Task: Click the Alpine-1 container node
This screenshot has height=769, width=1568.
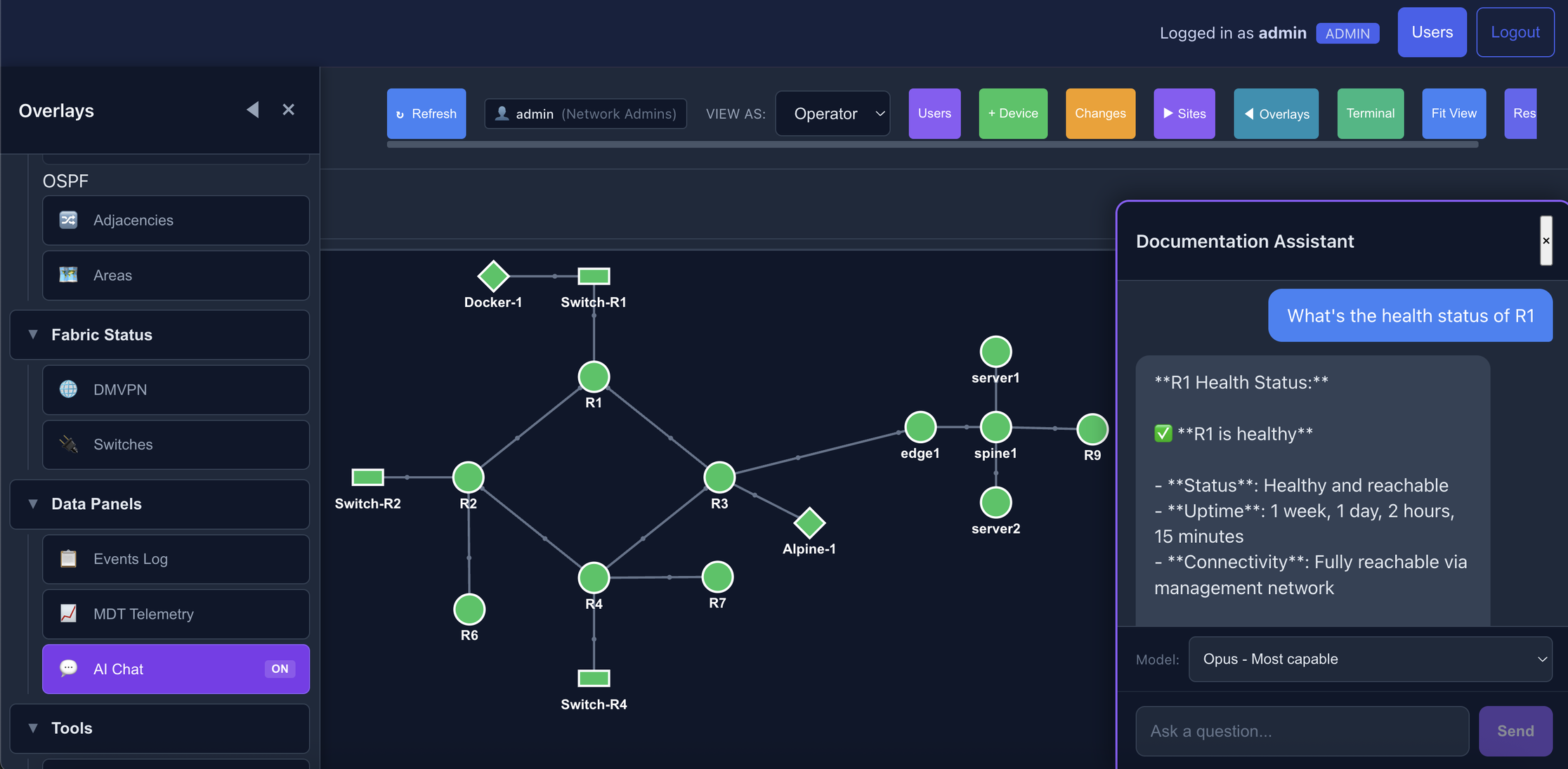Action: [x=809, y=522]
